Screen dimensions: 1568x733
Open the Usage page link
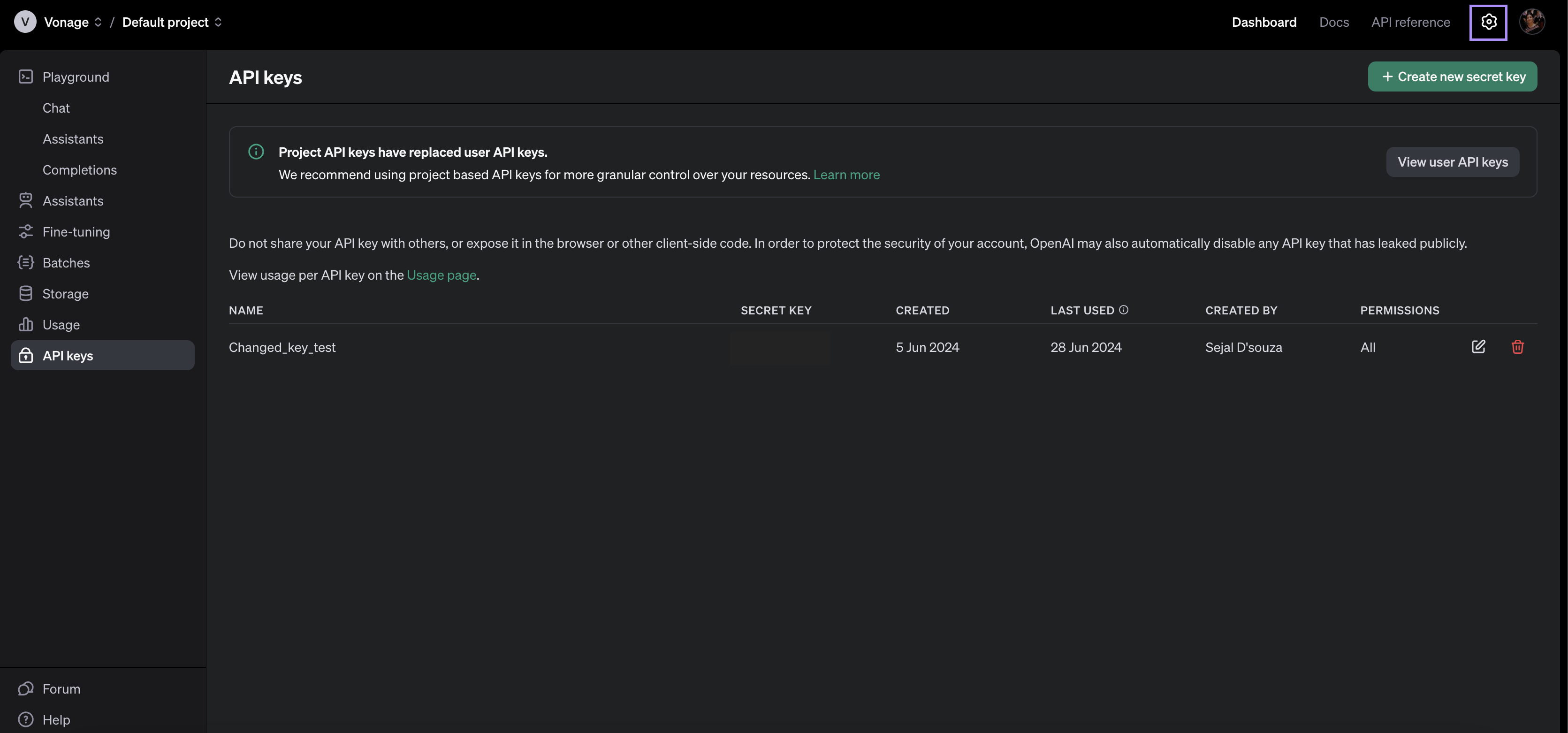pos(441,275)
